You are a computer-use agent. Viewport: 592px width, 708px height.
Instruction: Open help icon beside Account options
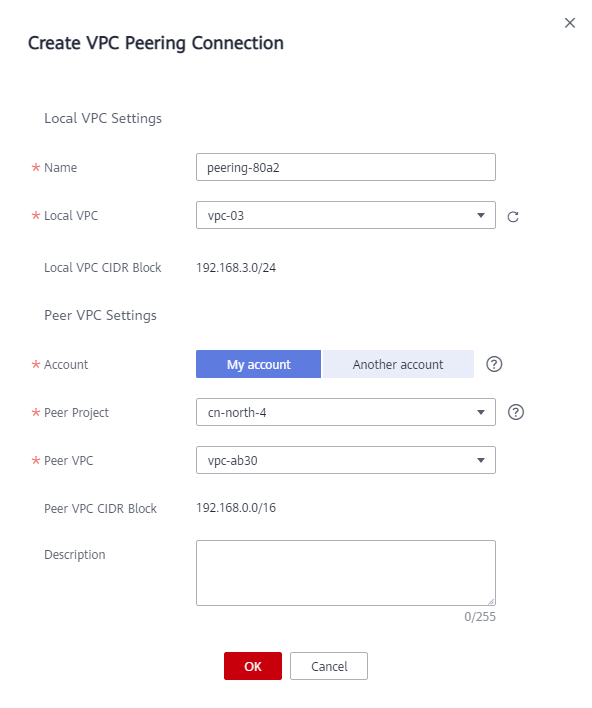(x=494, y=364)
